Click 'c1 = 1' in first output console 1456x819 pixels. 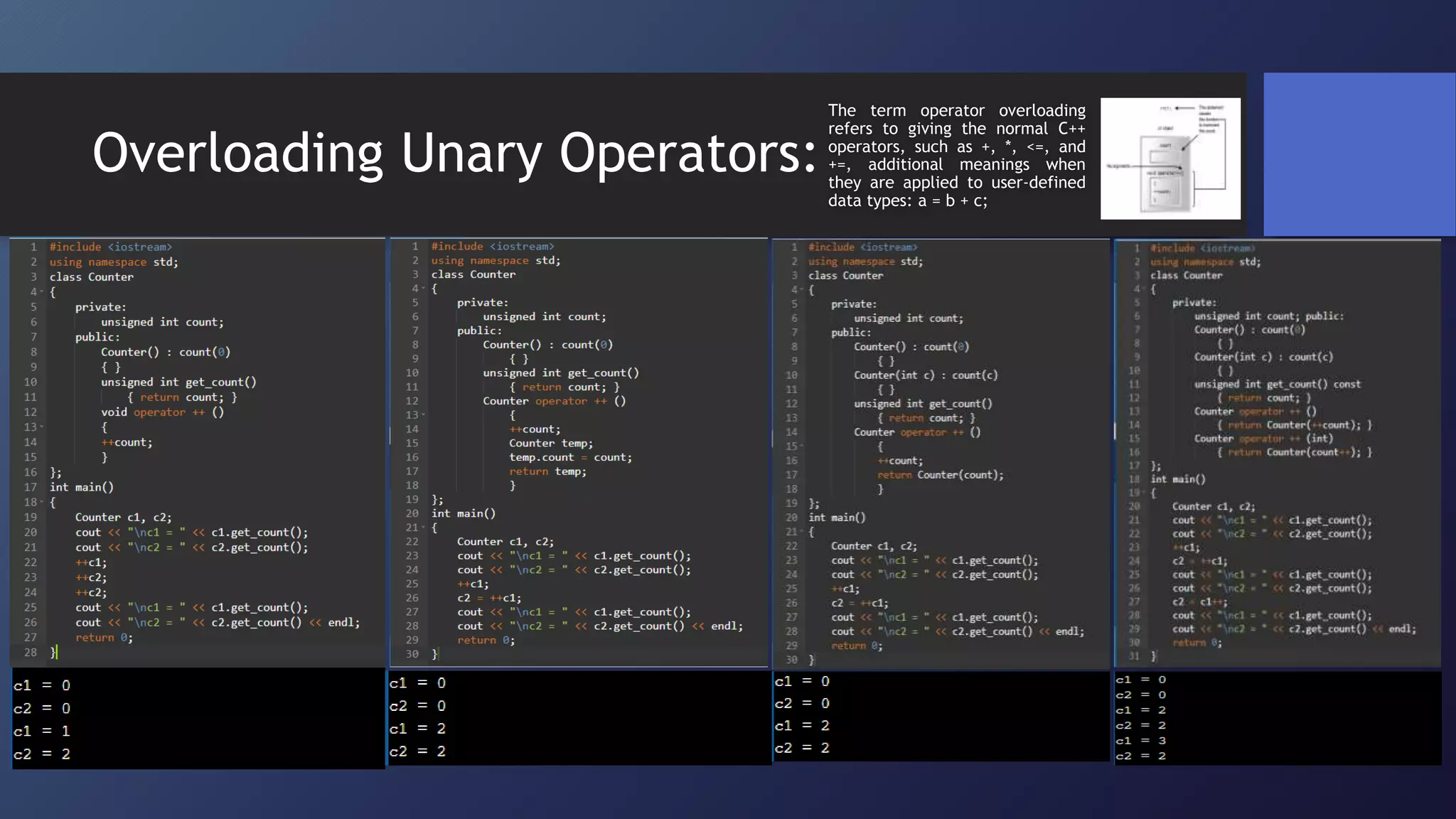(x=41, y=731)
